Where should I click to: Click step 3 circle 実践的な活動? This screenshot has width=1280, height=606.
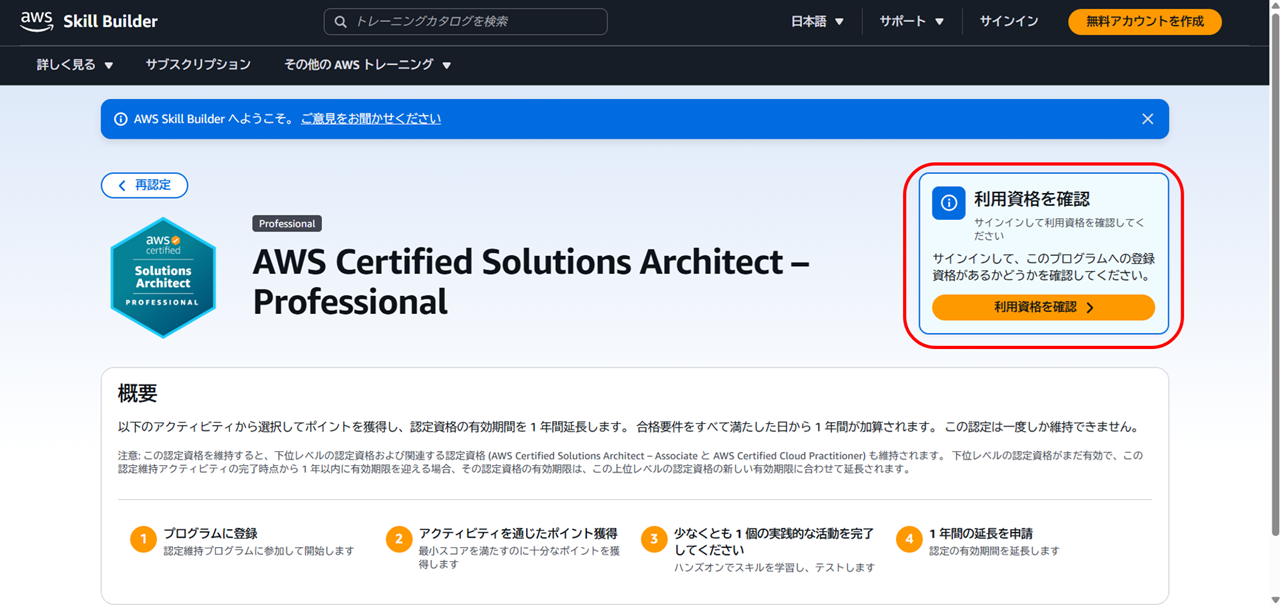pyautogui.click(x=654, y=540)
